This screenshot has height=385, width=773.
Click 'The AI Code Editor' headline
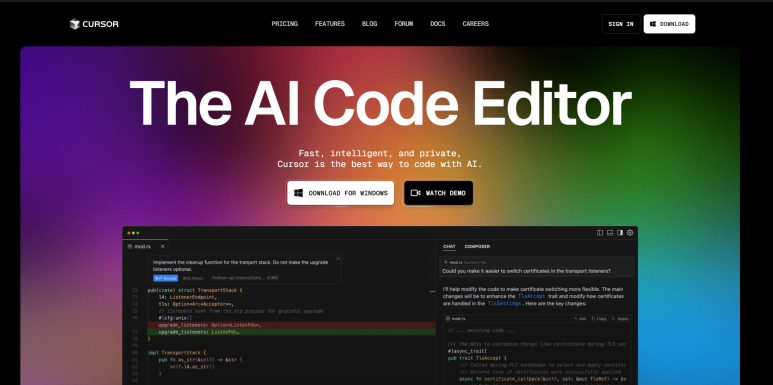[380, 104]
